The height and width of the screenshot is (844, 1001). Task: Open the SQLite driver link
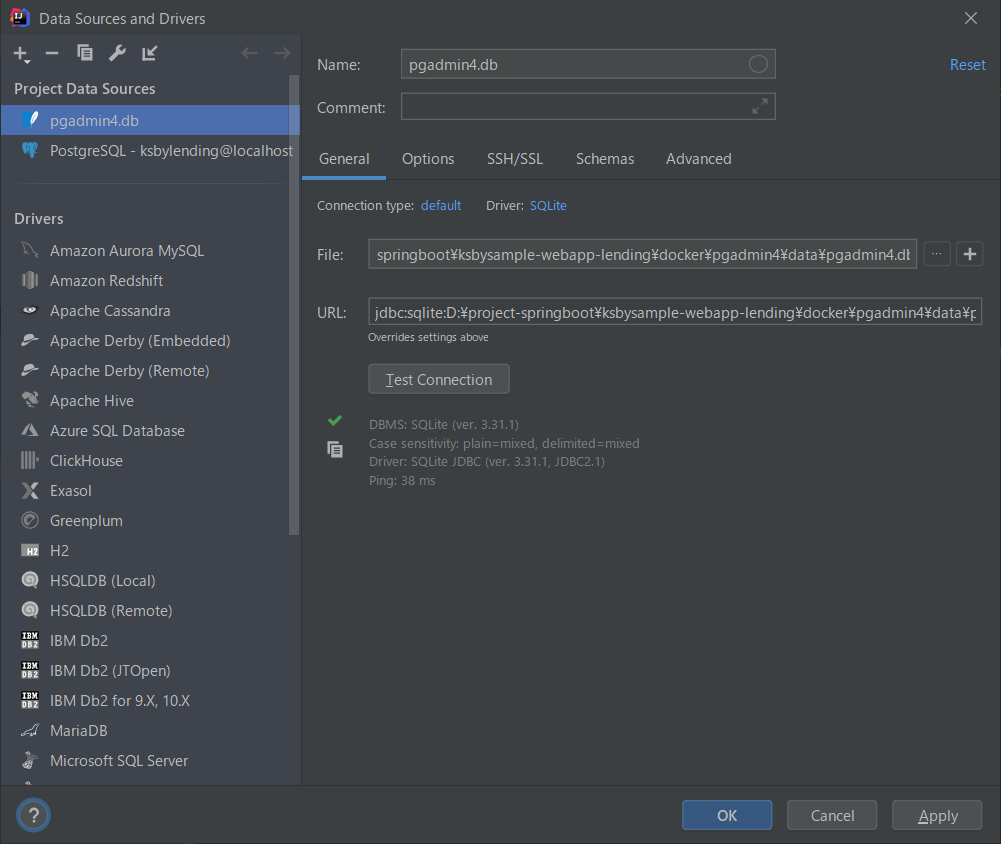[548, 206]
